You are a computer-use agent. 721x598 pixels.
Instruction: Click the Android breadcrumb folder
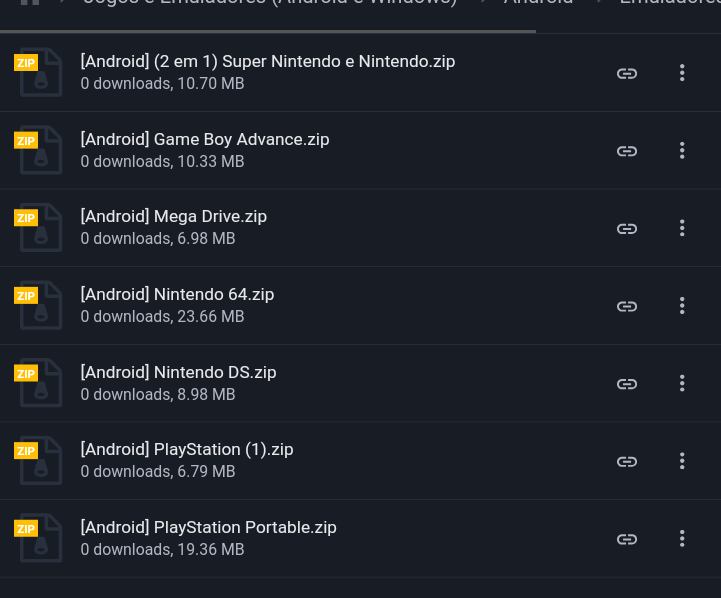point(538,2)
